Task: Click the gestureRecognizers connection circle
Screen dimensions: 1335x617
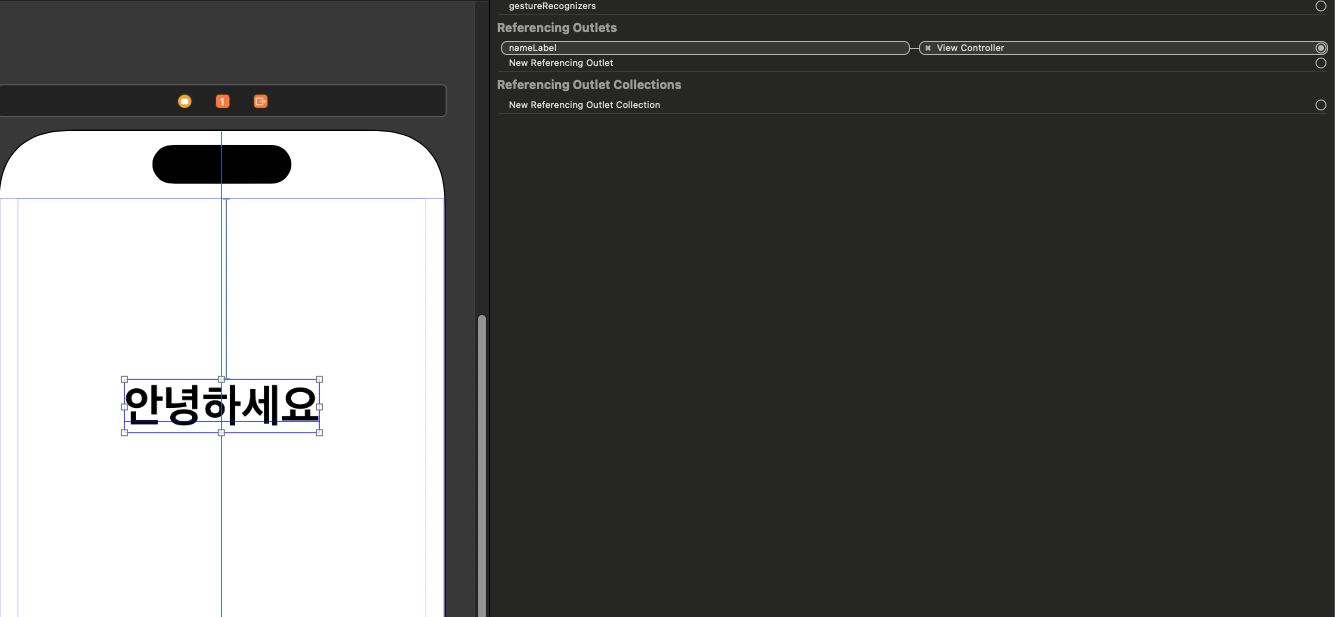Action: [x=1321, y=6]
